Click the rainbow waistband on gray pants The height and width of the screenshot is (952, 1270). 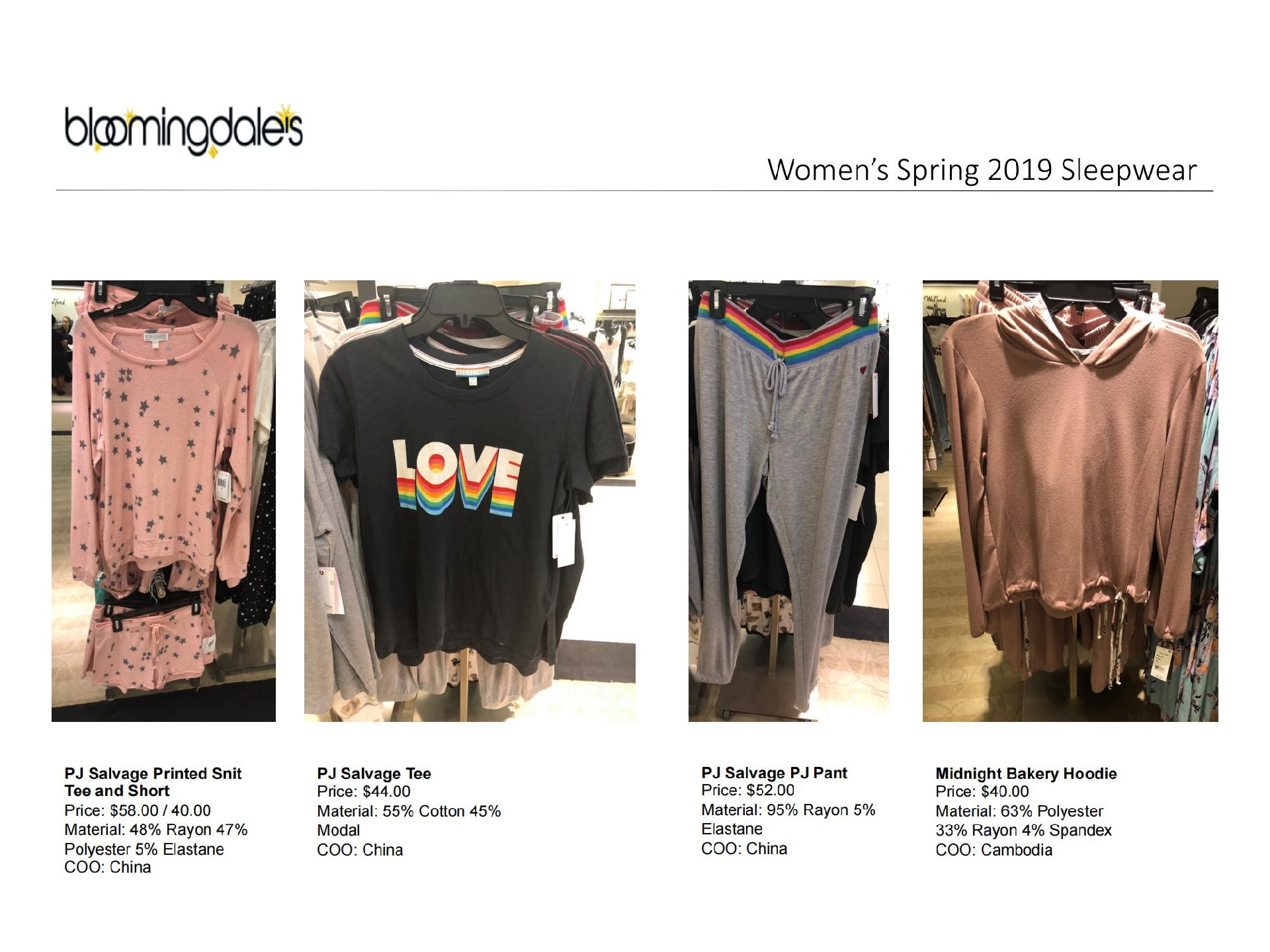tap(788, 327)
